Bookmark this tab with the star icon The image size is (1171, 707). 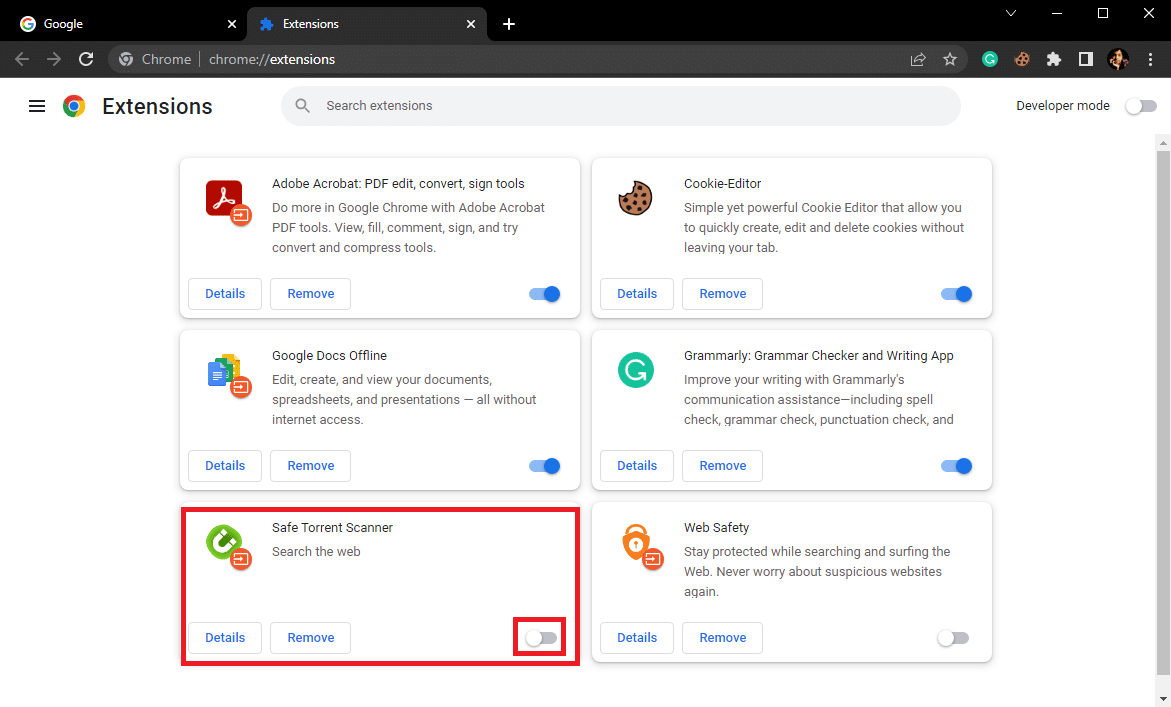tap(950, 59)
